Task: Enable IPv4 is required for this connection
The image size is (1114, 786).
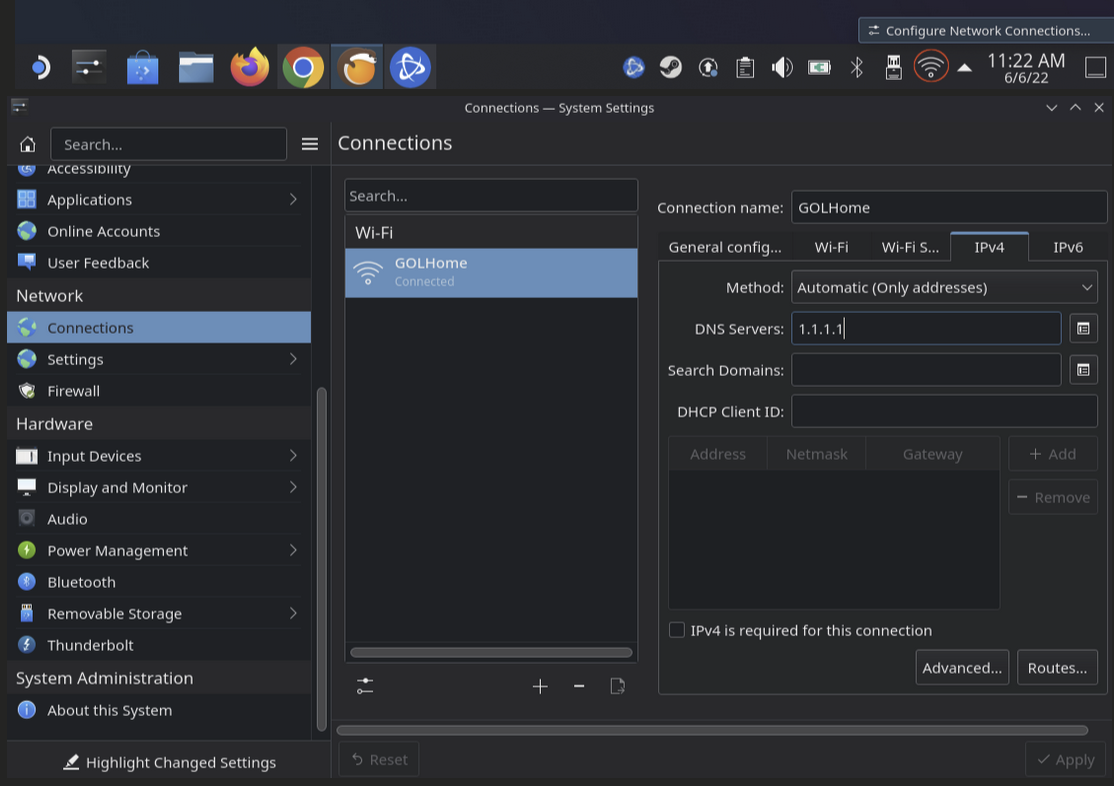Action: pos(677,630)
